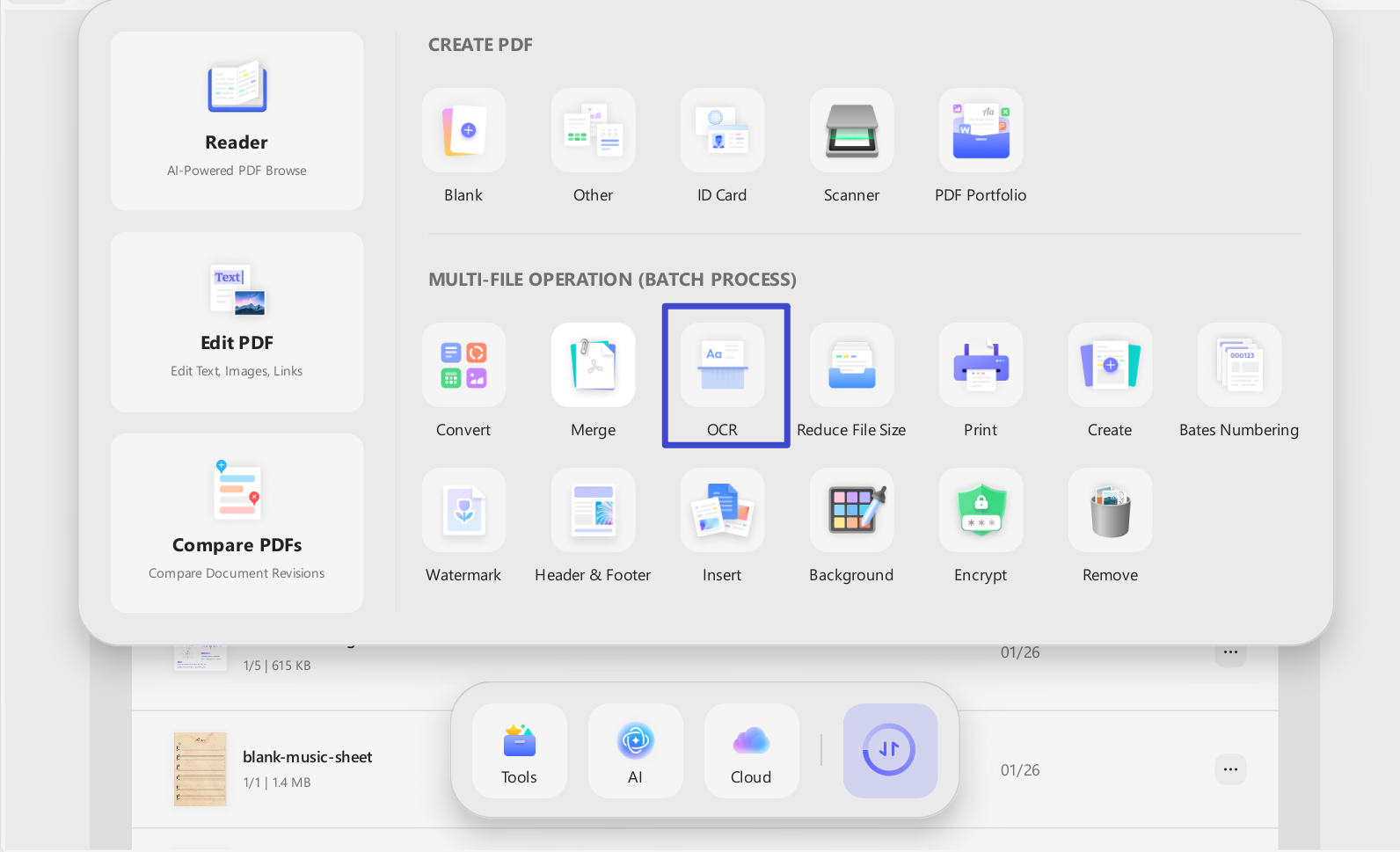Open batch Watermark tool
The height and width of the screenshot is (852, 1400).
coord(463,510)
